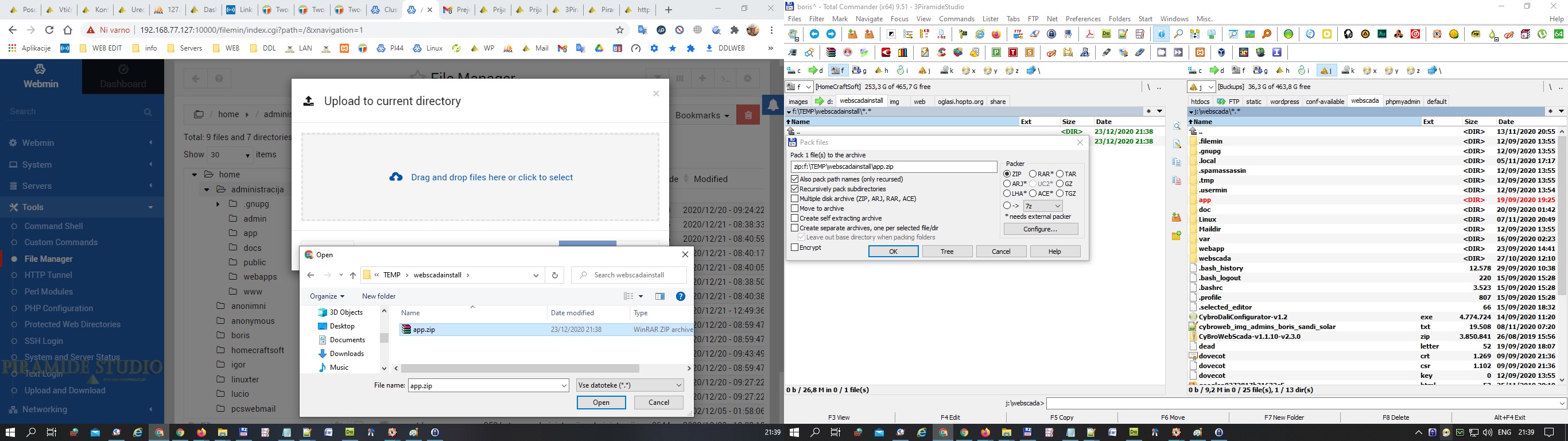Click up-folder arrow in Open dialog
Viewport: 1568px width, 441px height.
[353, 275]
